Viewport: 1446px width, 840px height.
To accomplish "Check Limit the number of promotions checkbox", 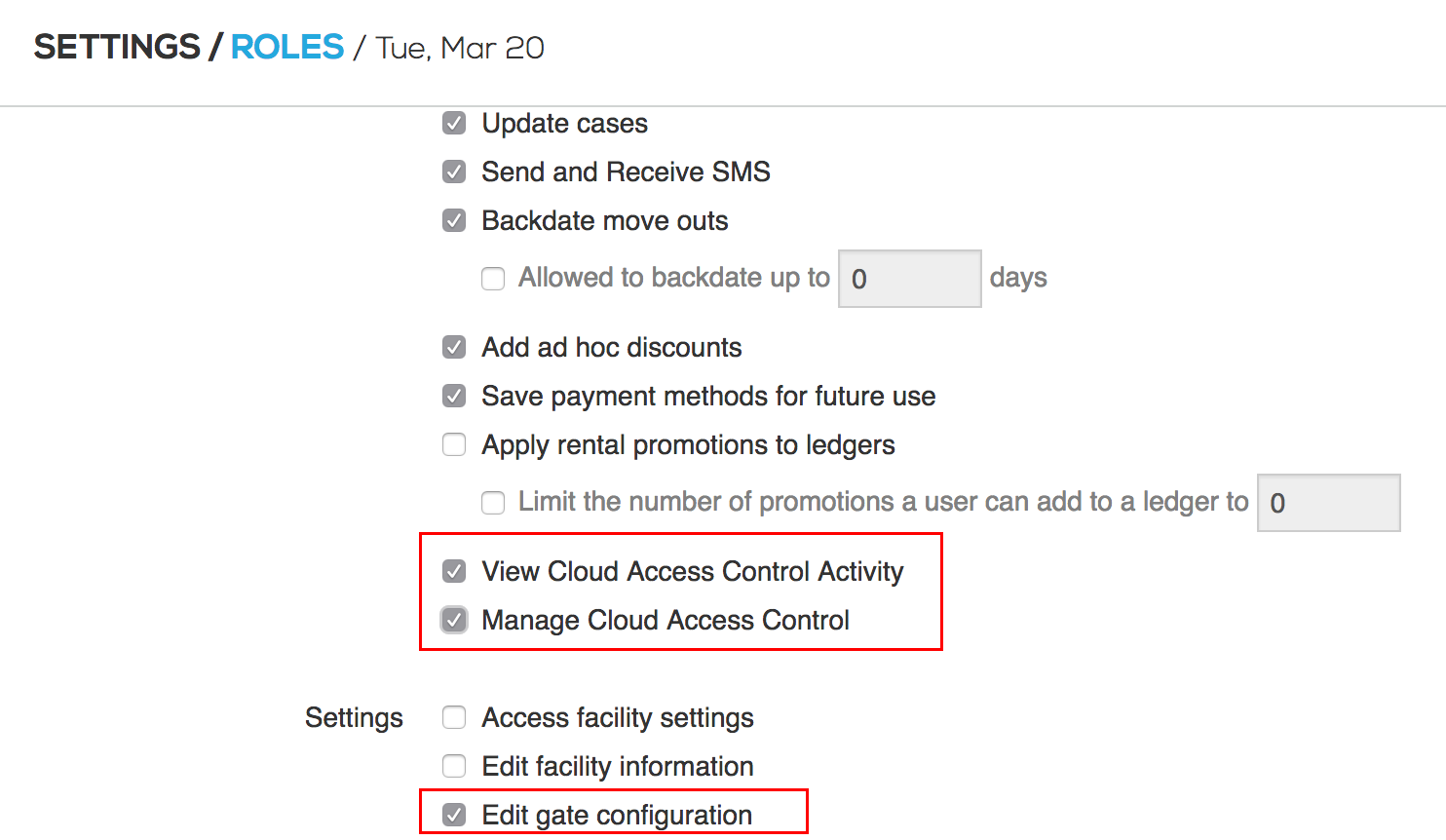I will (493, 503).
